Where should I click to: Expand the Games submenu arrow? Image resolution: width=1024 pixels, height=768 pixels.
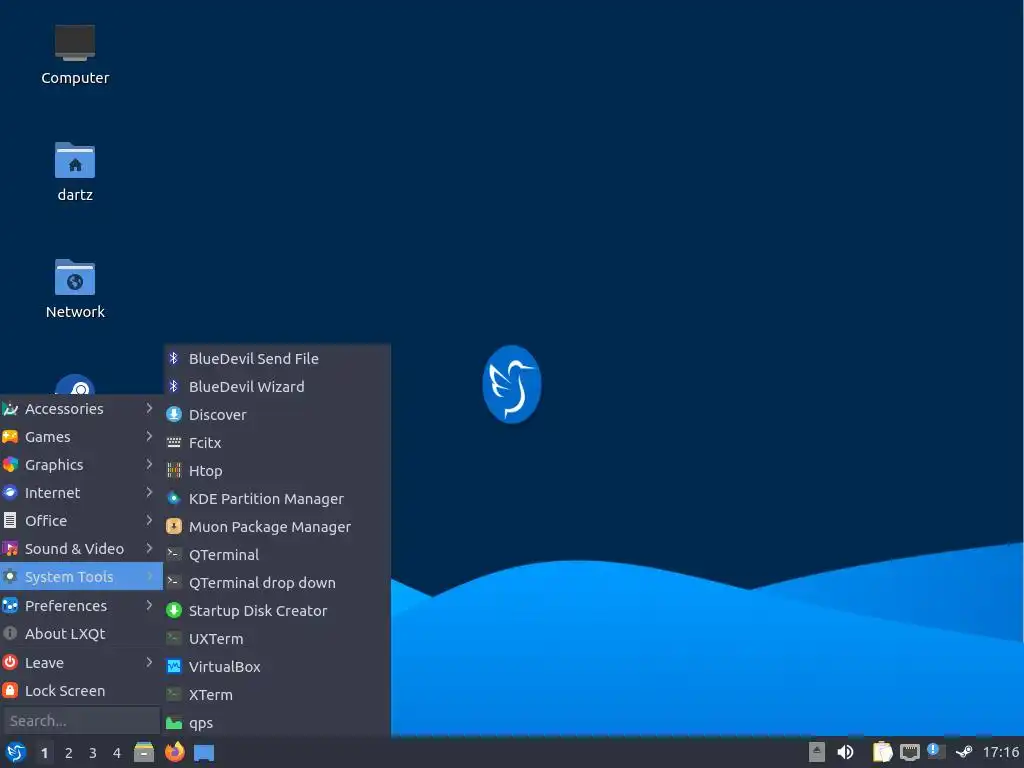coord(149,436)
